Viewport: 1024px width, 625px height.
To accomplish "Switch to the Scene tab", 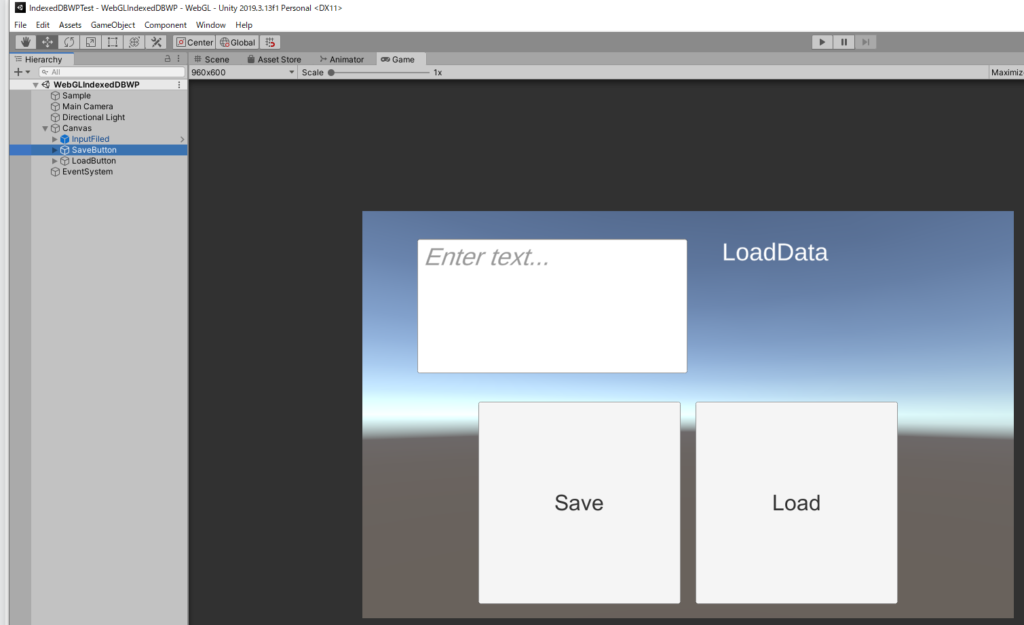I will tap(211, 58).
